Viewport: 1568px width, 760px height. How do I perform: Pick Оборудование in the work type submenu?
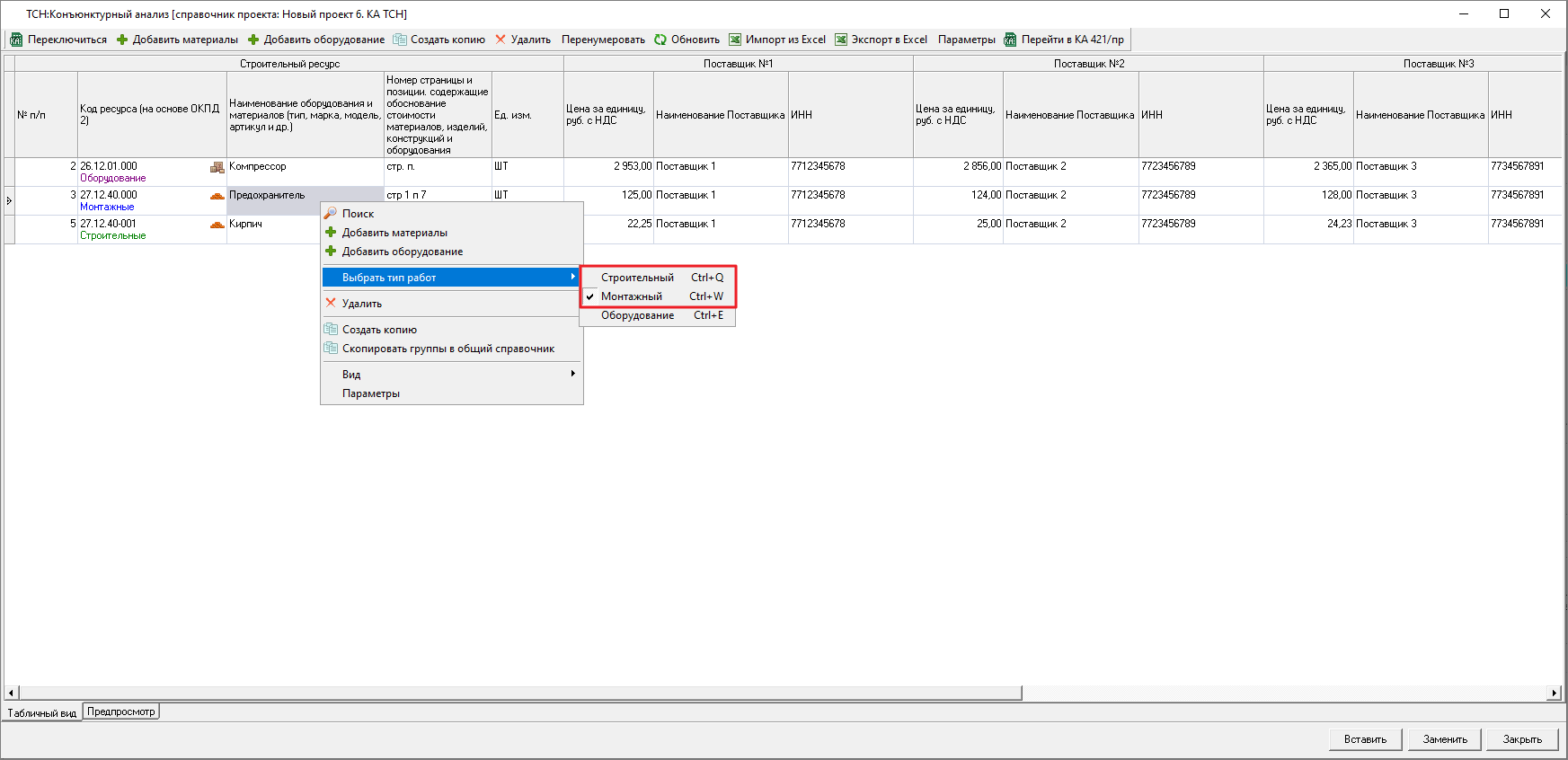637,315
